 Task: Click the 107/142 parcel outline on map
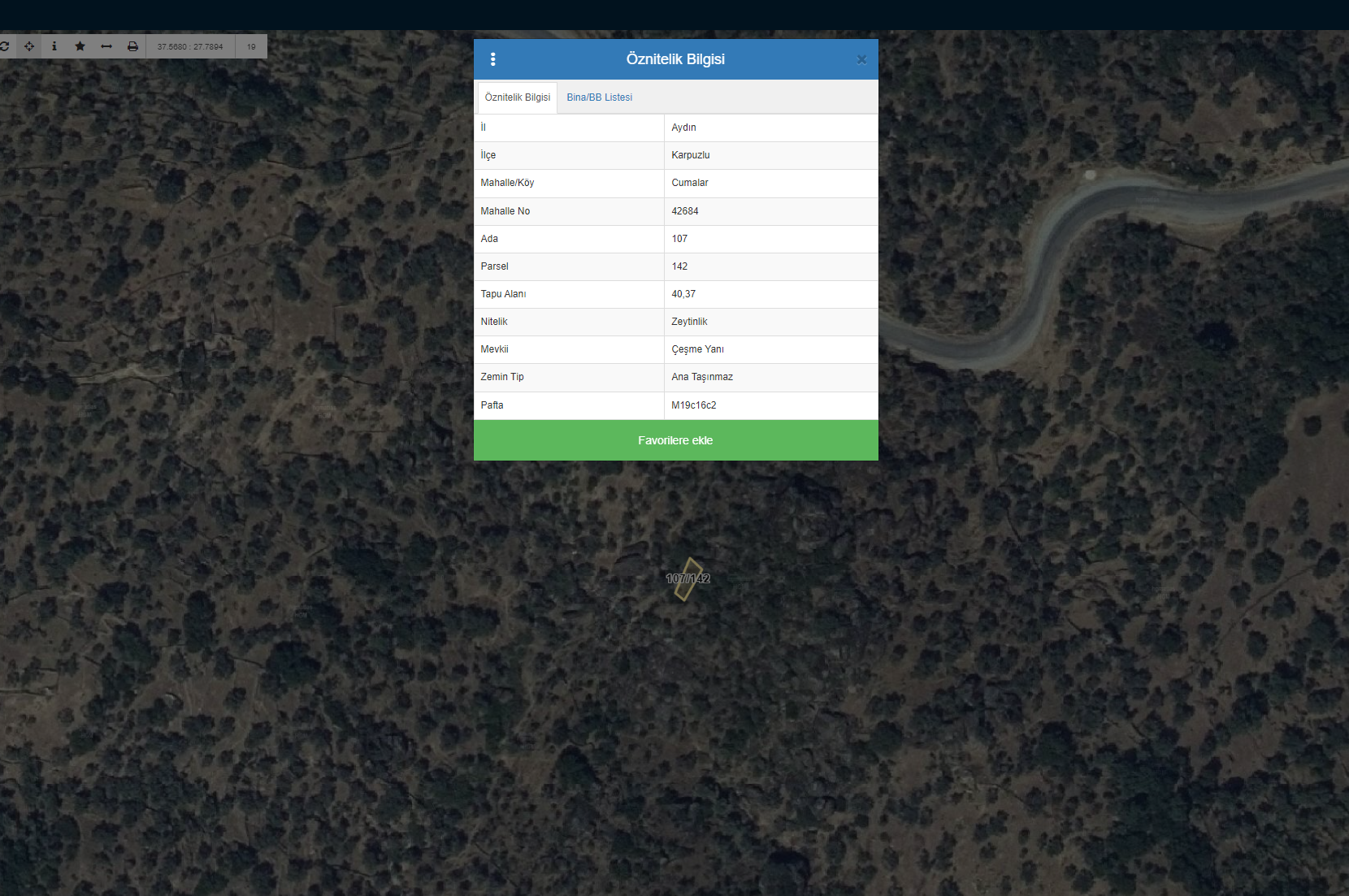tap(688, 579)
